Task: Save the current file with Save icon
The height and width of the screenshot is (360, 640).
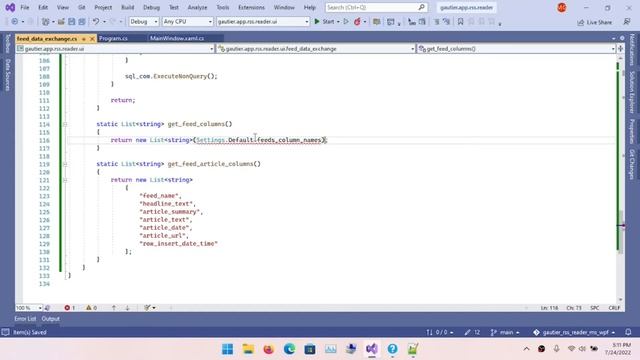Action: point(71,22)
